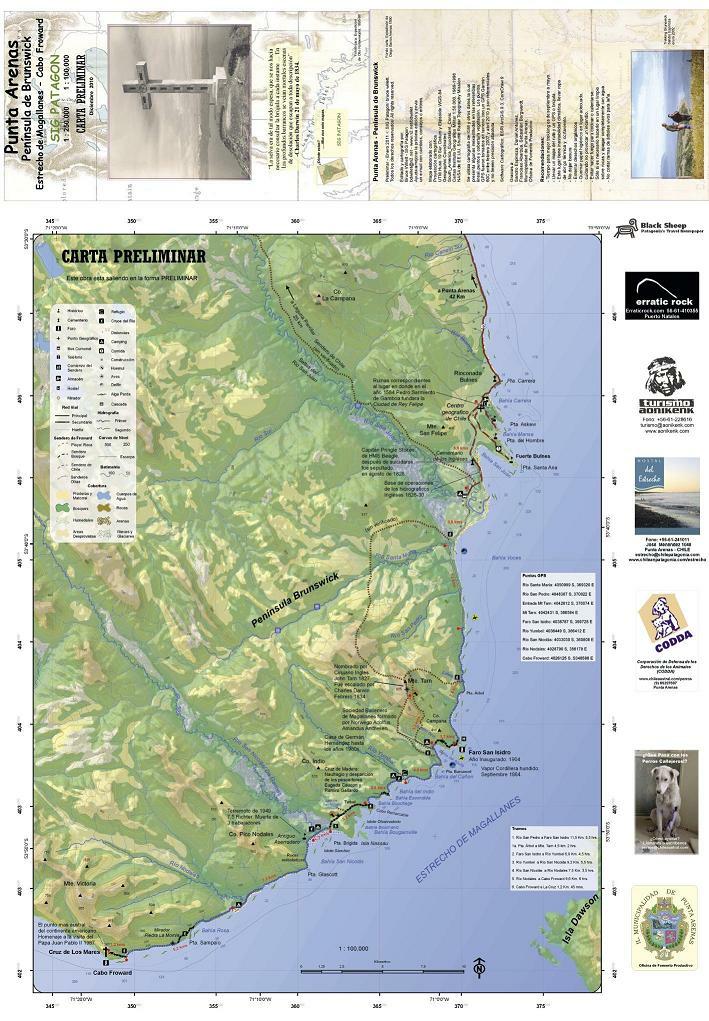Open the stray dog photo advertisement
This screenshot has height=1021, width=709.
tap(667, 801)
